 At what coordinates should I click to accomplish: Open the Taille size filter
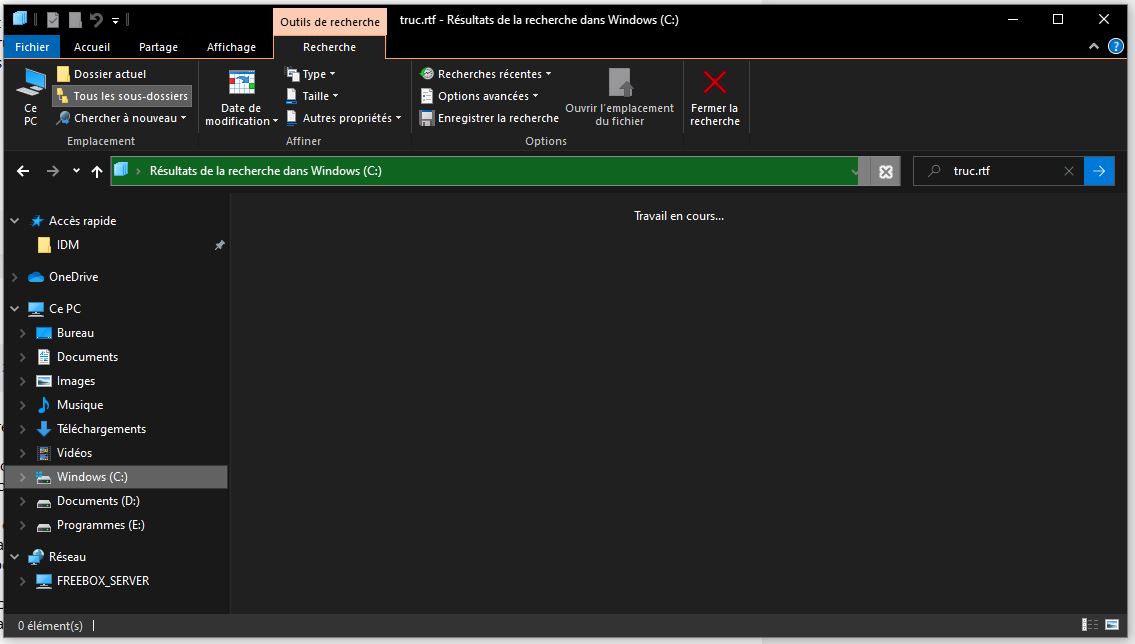(x=313, y=96)
